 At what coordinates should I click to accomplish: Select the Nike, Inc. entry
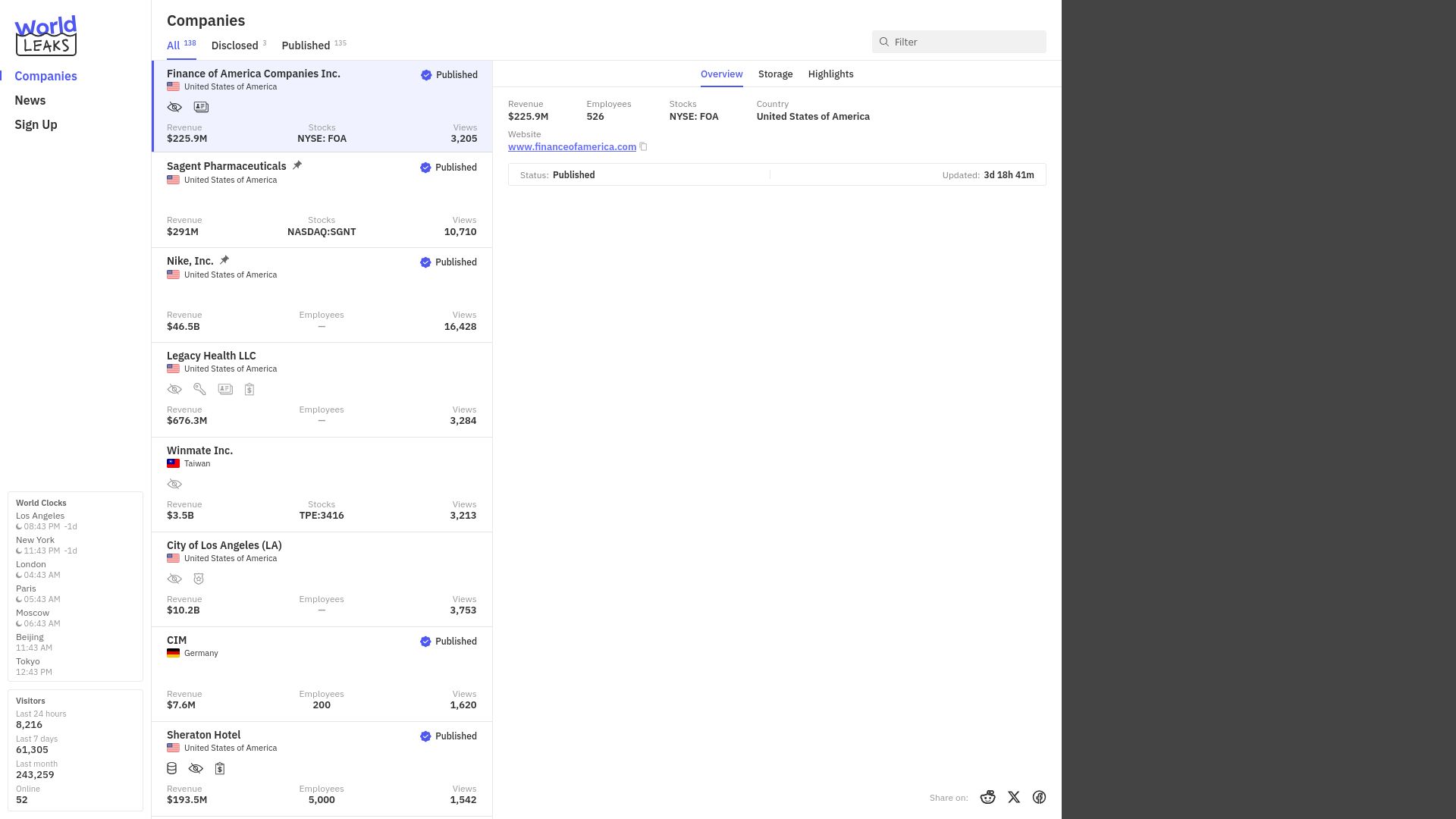coord(322,295)
